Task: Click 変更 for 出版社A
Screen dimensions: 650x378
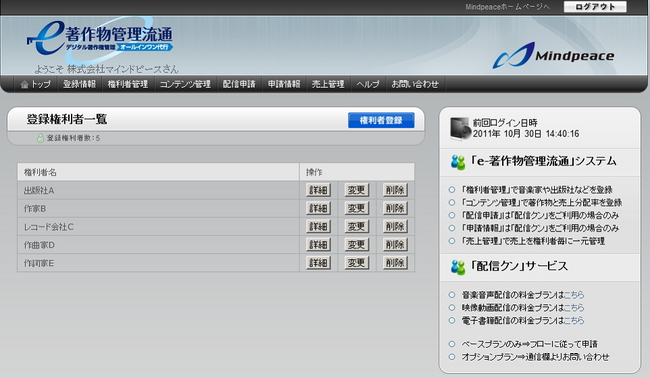Action: point(357,190)
